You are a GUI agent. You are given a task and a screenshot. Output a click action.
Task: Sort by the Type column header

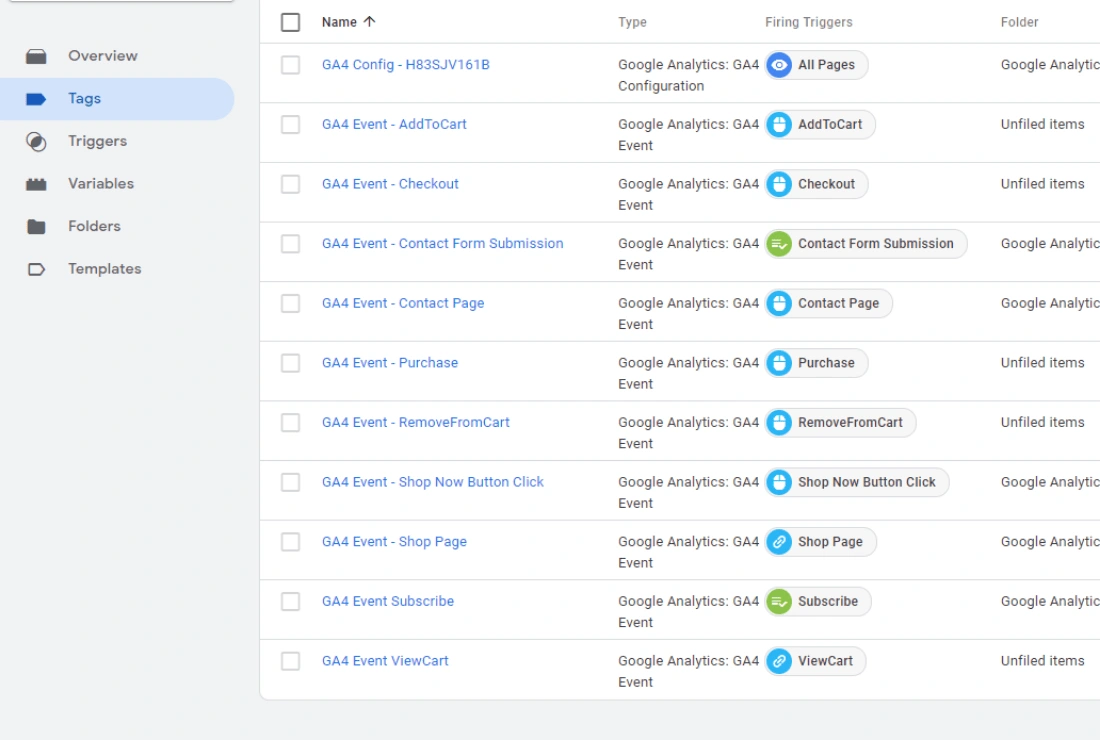632,22
